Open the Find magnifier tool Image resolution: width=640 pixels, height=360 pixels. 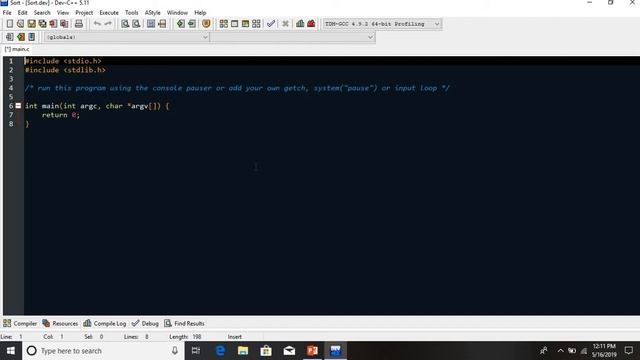pos(125,24)
